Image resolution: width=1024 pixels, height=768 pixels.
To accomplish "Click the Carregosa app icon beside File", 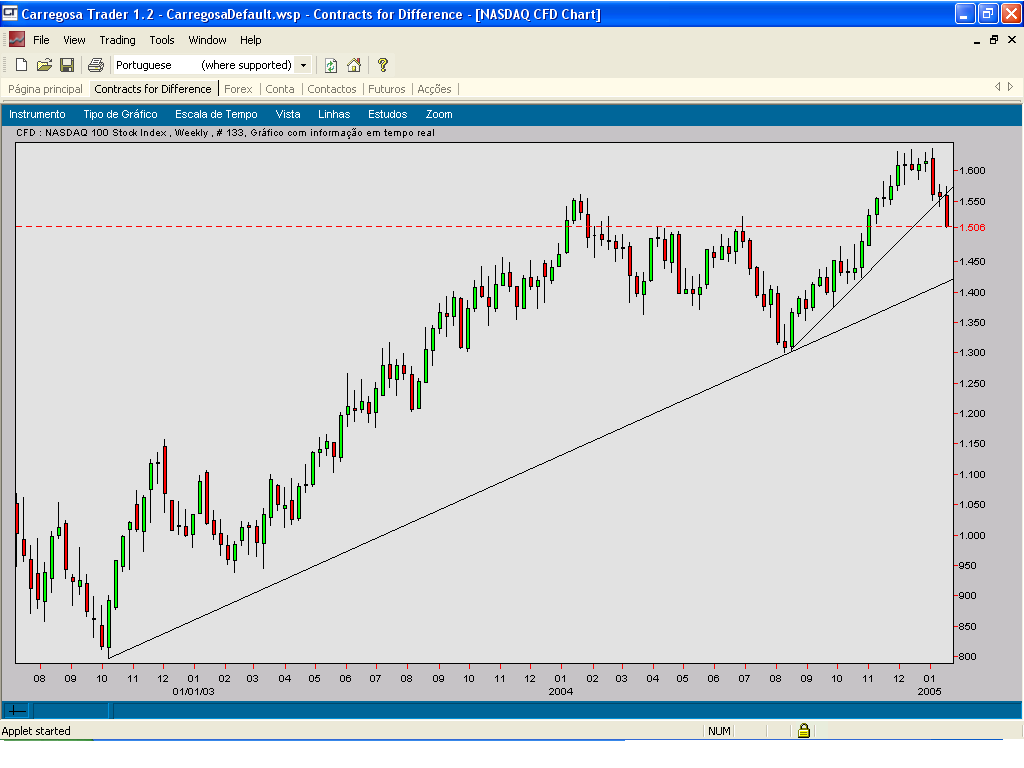I will 17,40.
